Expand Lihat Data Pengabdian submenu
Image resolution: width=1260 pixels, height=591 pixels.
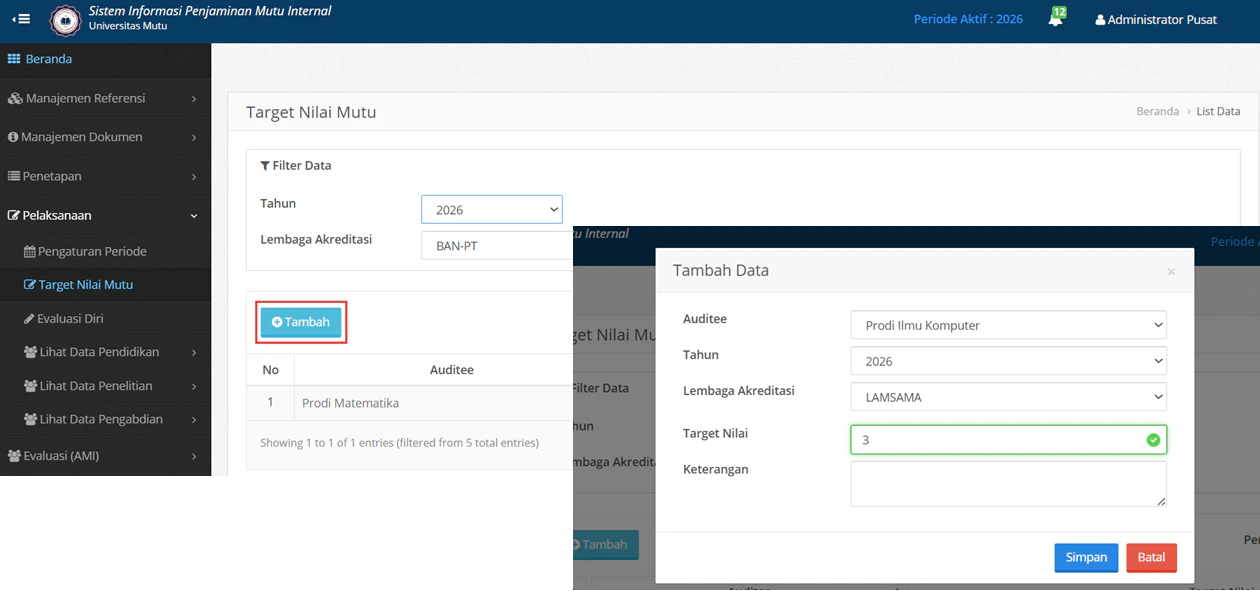[105, 419]
